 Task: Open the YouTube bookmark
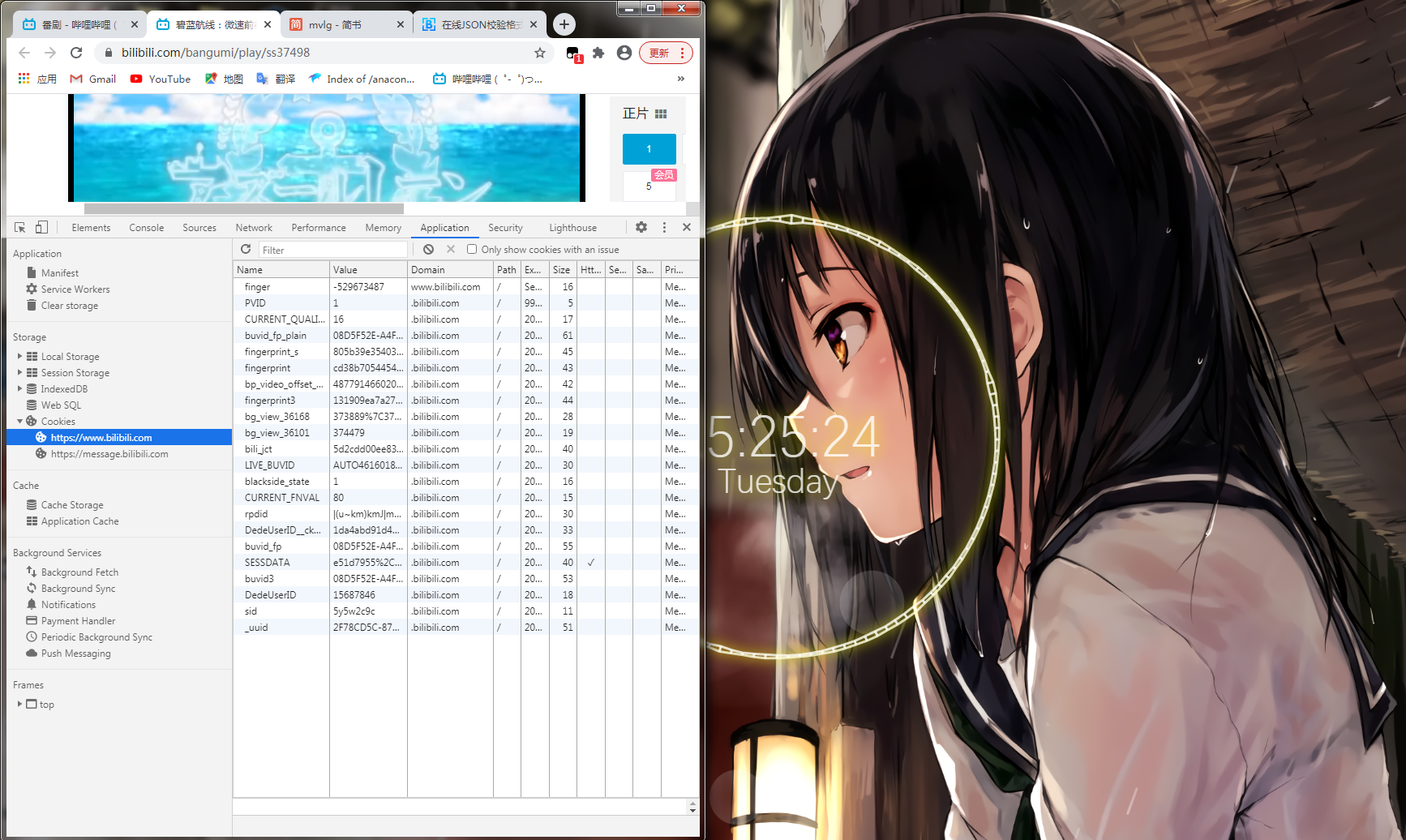tap(161, 79)
